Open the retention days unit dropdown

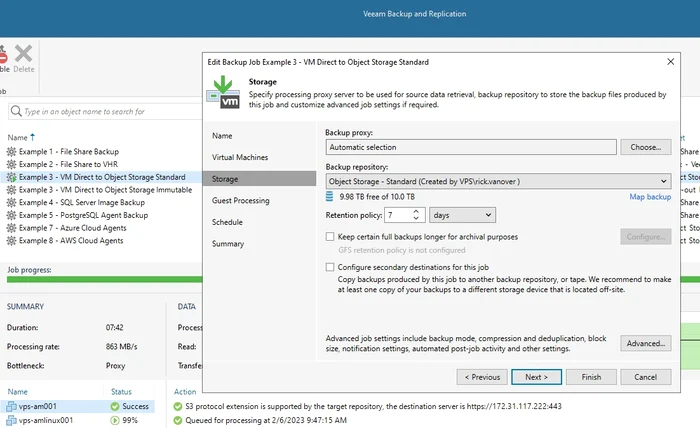pos(462,215)
